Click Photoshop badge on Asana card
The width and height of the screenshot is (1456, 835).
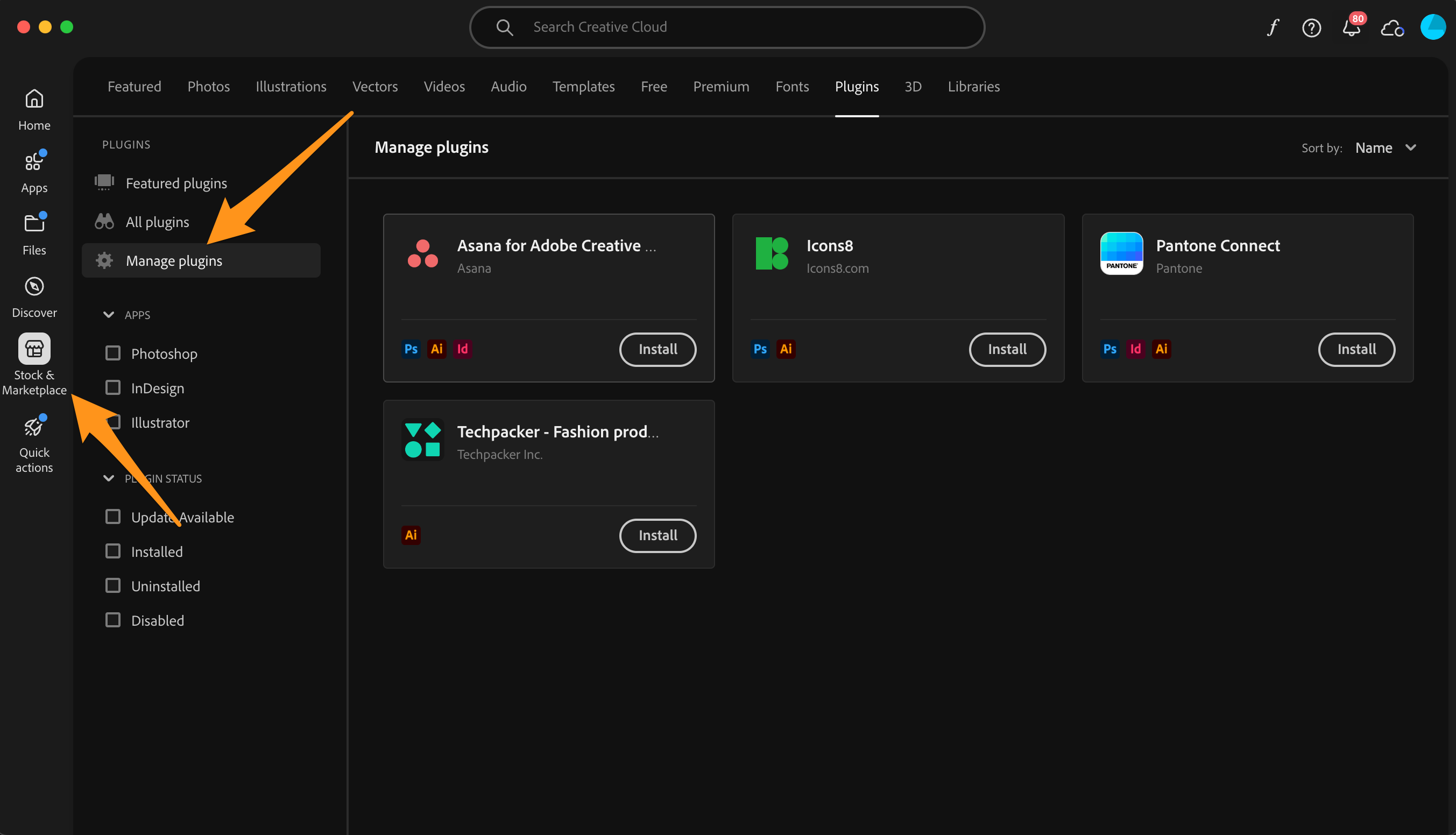[x=411, y=349]
